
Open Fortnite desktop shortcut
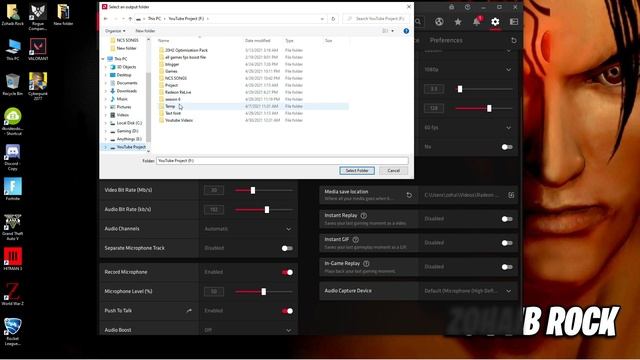coord(13,189)
